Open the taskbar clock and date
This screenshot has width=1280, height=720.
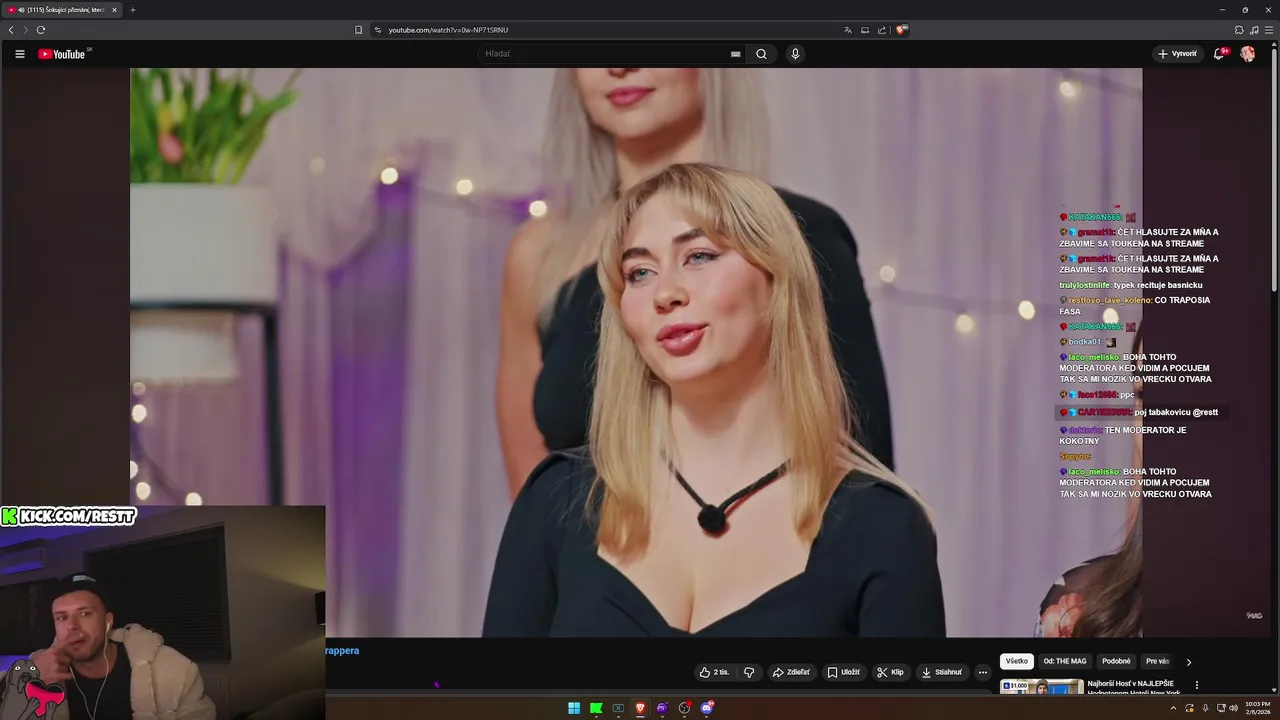click(1258, 708)
